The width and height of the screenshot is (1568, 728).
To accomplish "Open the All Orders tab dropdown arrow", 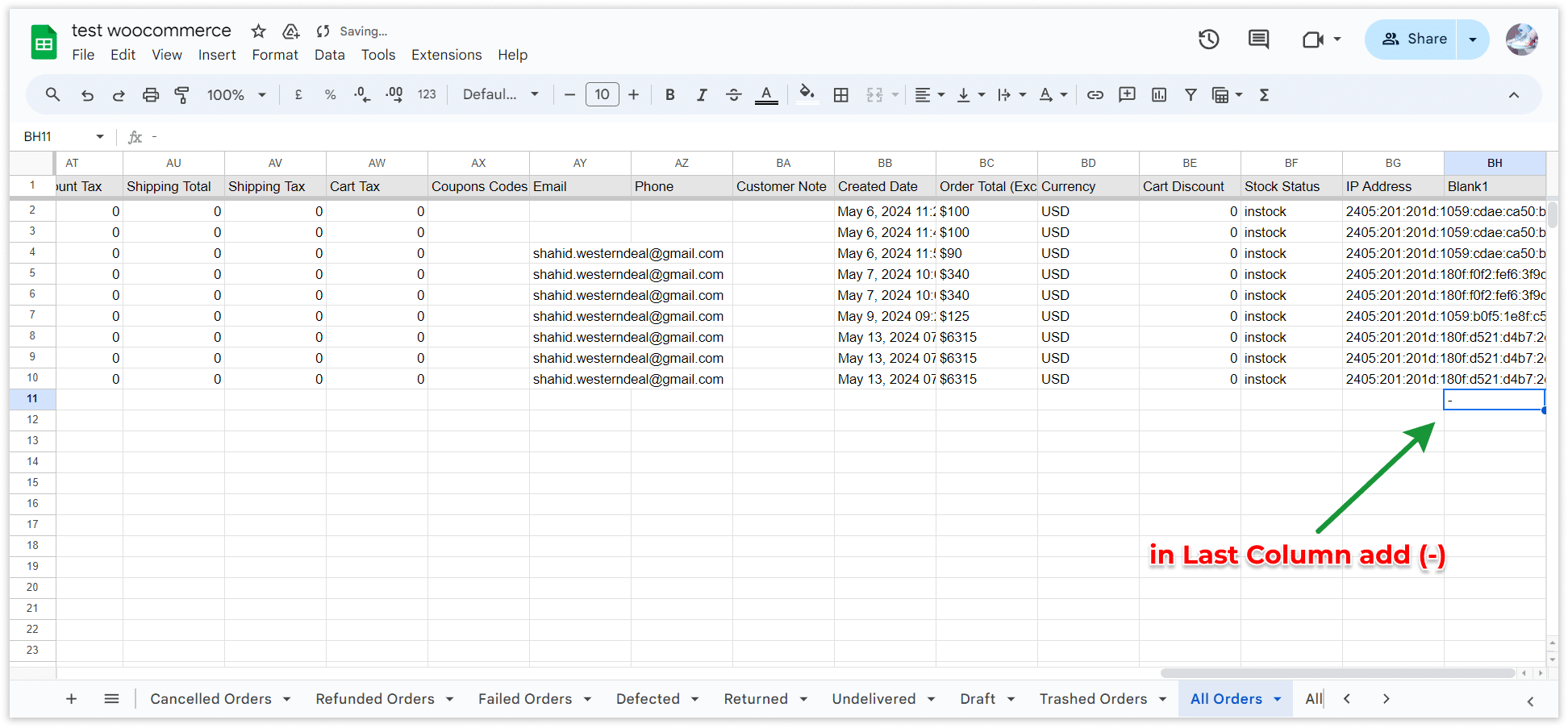I will (1278, 699).
